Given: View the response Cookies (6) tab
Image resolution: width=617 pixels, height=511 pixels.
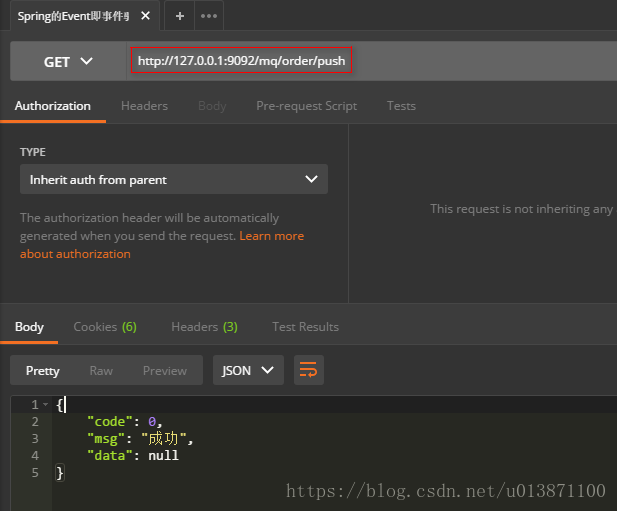Looking at the screenshot, I should pyautogui.click(x=104, y=327).
